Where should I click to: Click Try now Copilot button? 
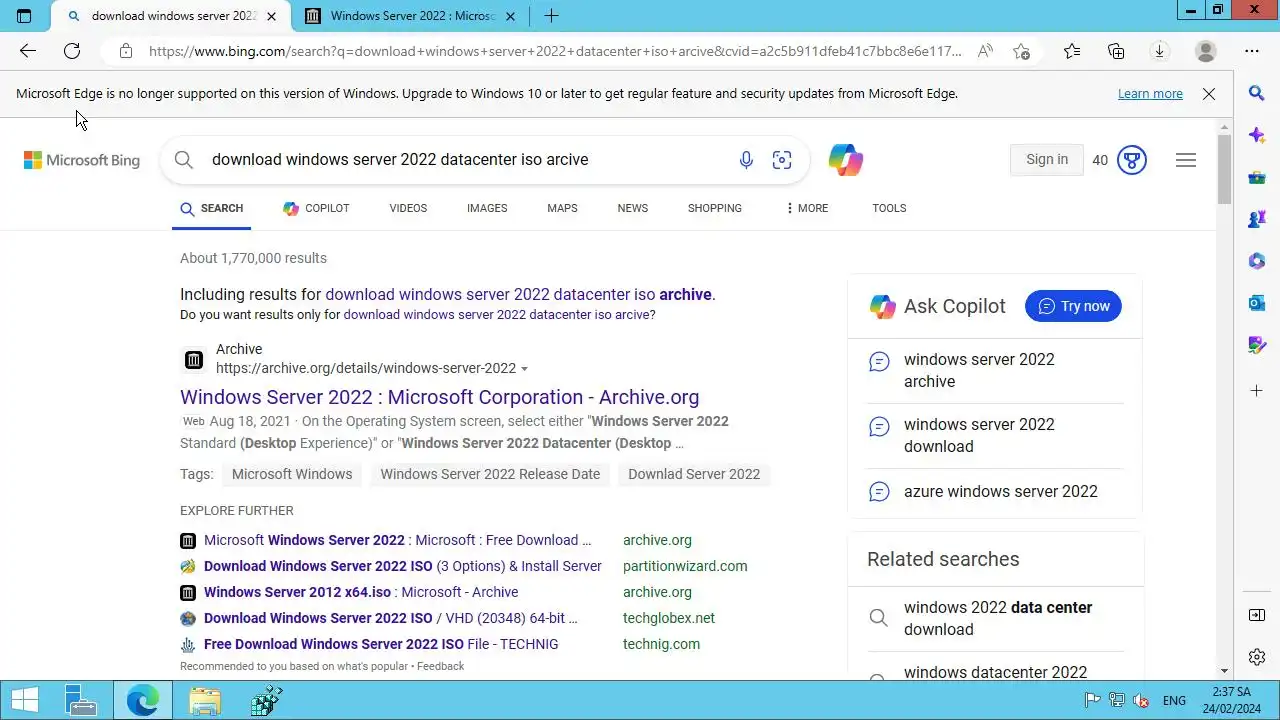point(1073,306)
